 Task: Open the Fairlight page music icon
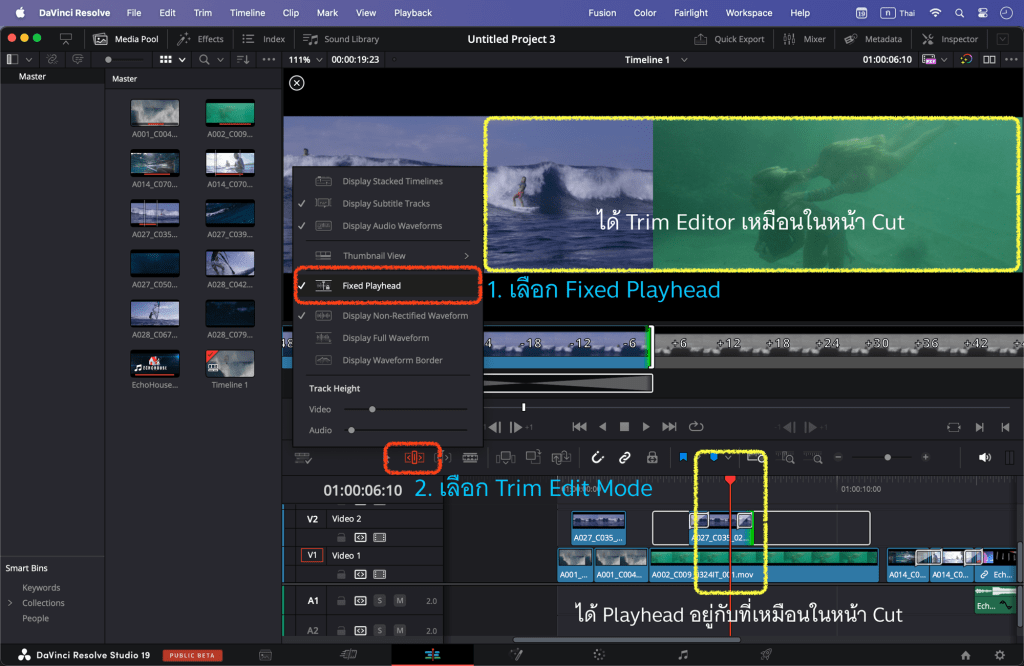tap(683, 654)
